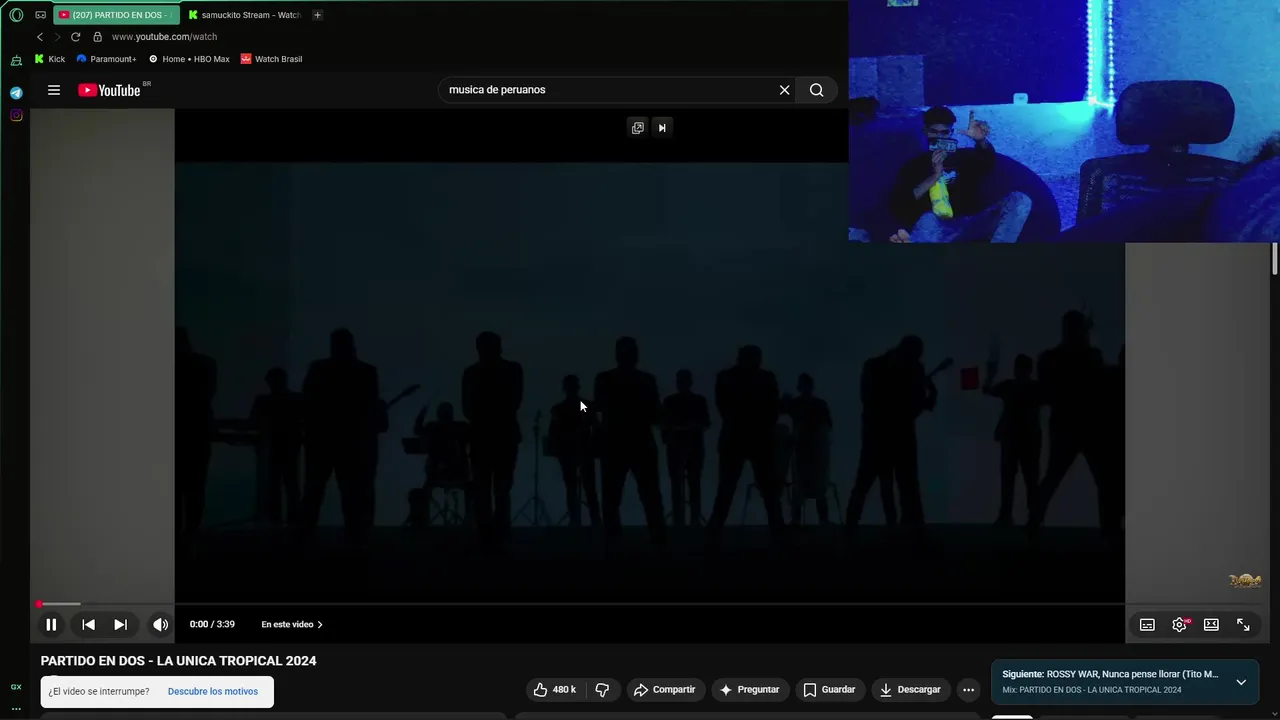Switch to the PARTIDO EN DOS tab
1280x720 pixels.
(x=116, y=15)
